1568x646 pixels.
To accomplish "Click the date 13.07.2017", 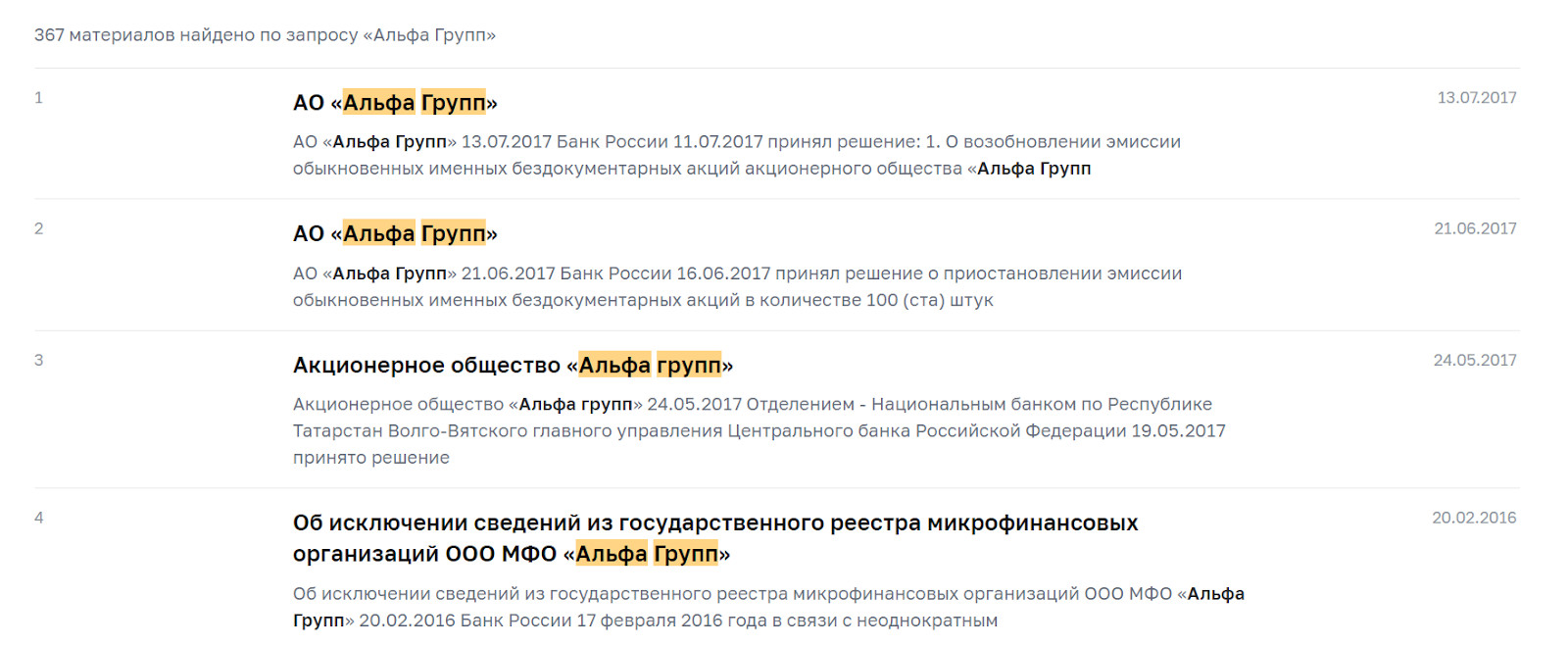I will coord(1477,98).
